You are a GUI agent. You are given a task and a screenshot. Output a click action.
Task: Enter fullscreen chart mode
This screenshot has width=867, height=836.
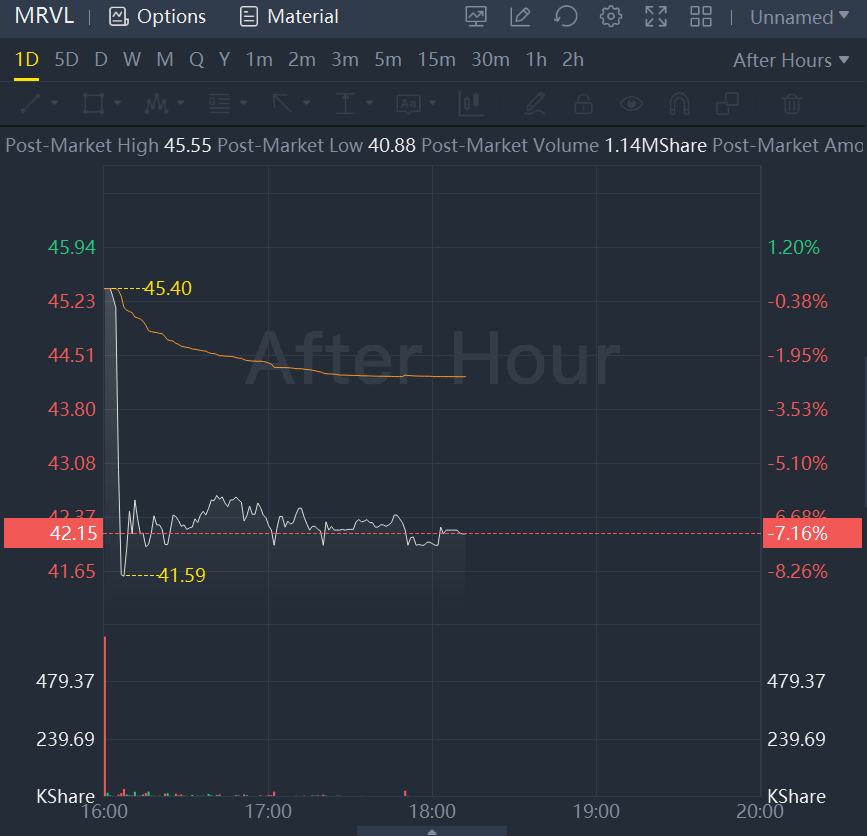tap(656, 17)
